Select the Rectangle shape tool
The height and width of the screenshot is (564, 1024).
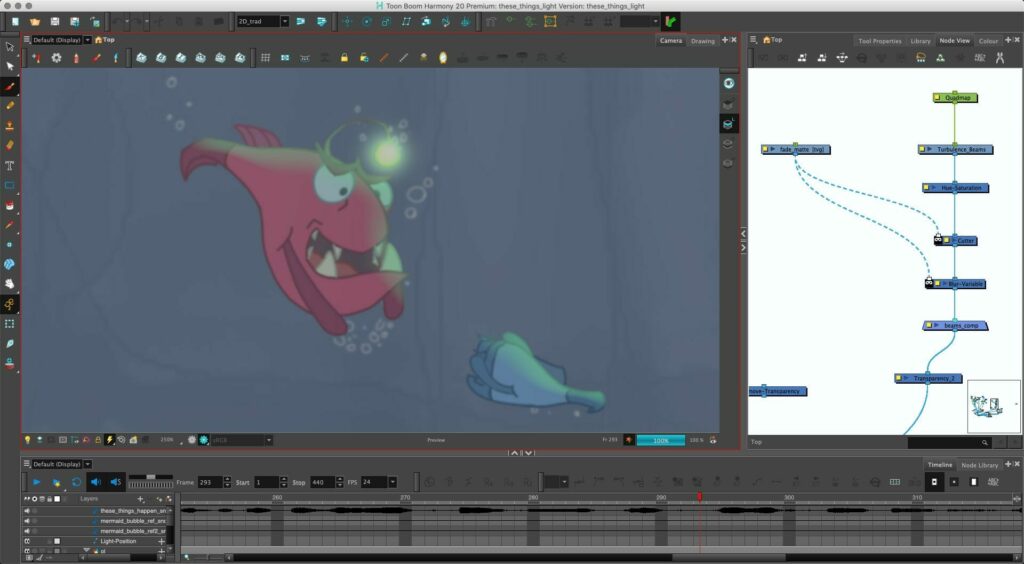(9, 185)
